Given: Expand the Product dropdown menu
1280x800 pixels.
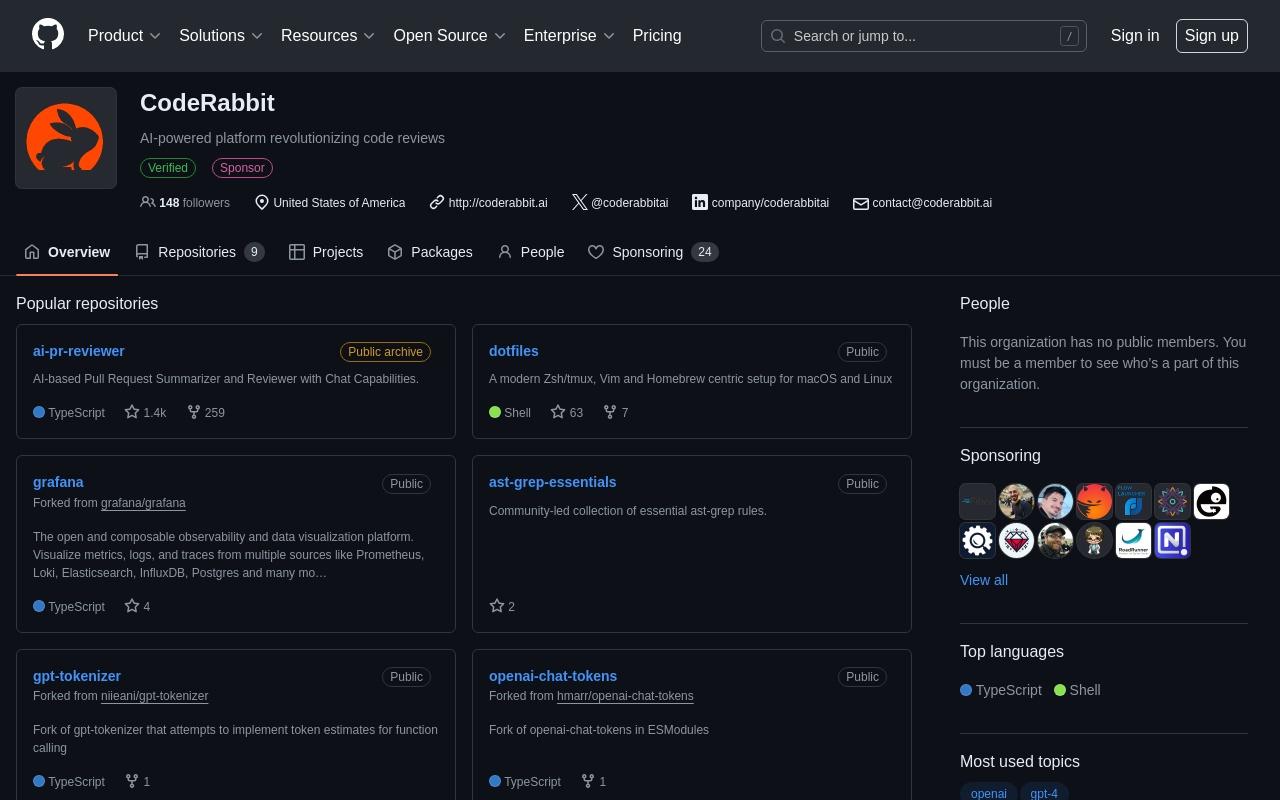Looking at the screenshot, I should pyautogui.click(x=125, y=35).
